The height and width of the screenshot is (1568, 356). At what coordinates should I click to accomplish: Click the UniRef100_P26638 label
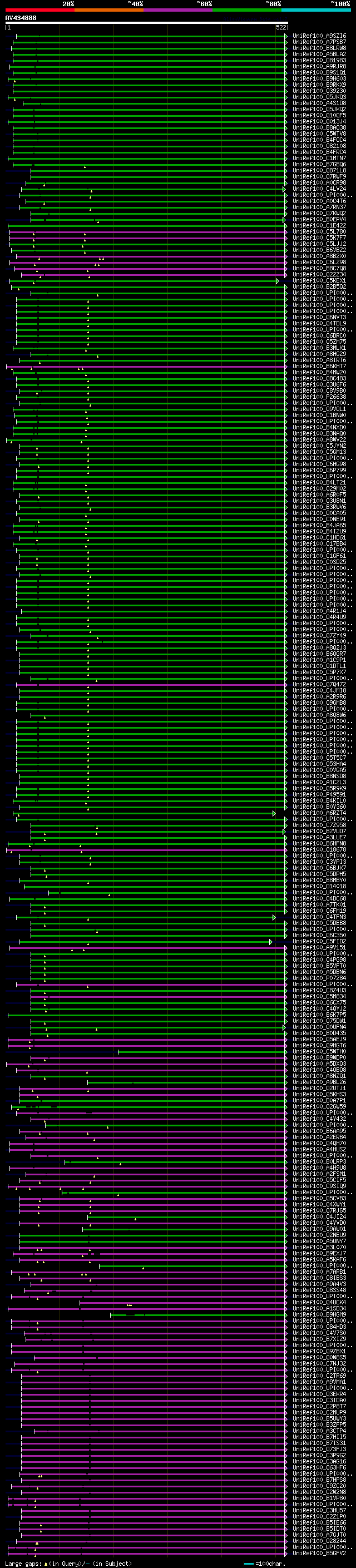(319, 397)
